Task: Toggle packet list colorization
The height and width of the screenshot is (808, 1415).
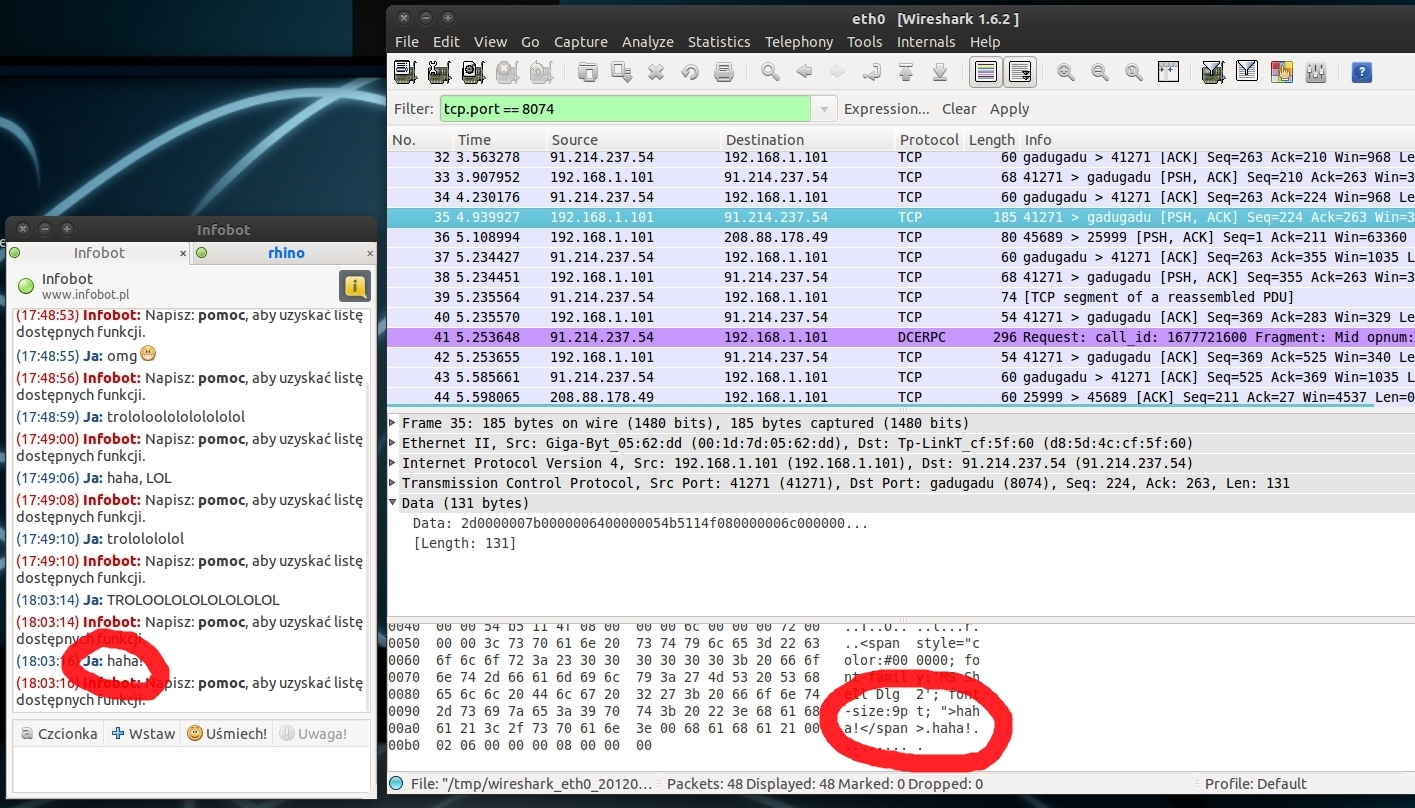Action: (x=986, y=72)
